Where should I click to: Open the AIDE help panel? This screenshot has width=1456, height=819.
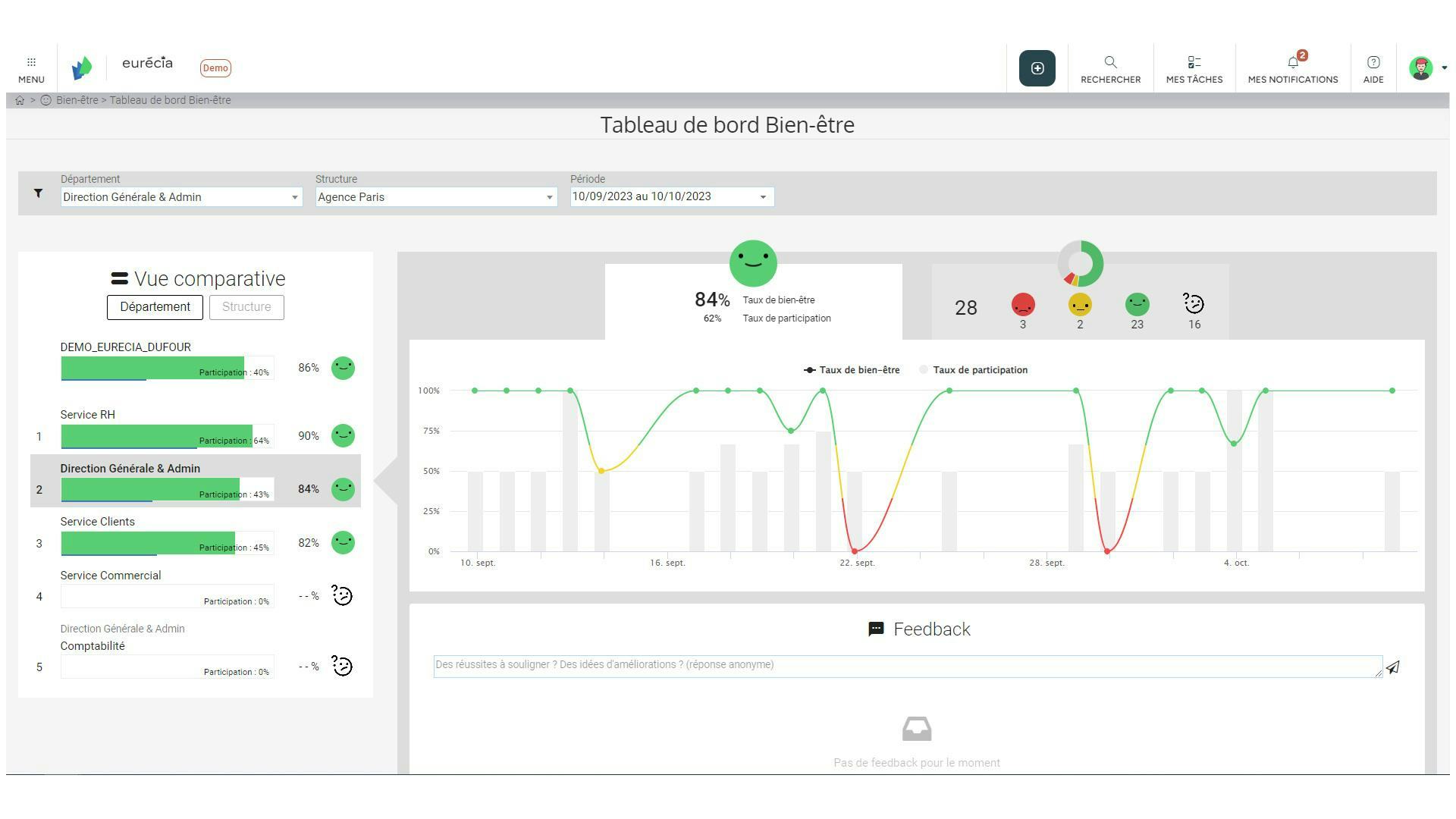1373,67
